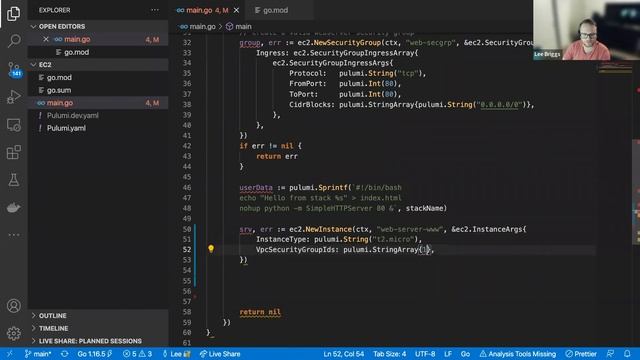Select go.mod in Open Editors list
This screenshot has height=360, width=640.
(x=98, y=52)
